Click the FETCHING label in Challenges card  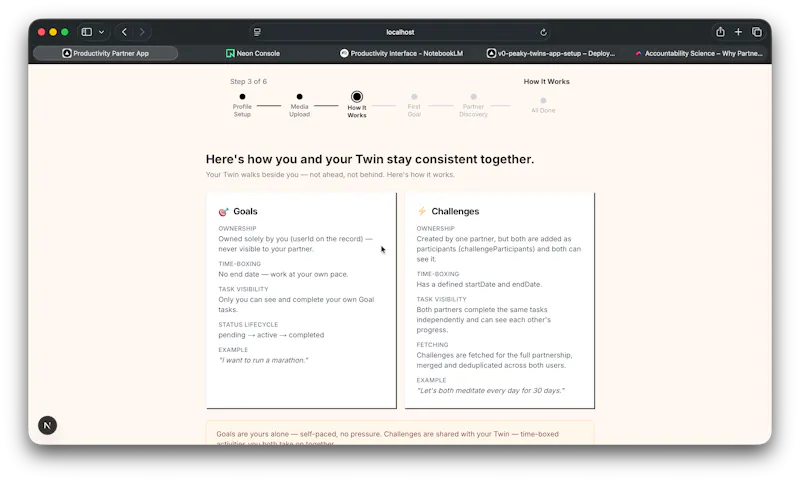pyautogui.click(x=432, y=345)
